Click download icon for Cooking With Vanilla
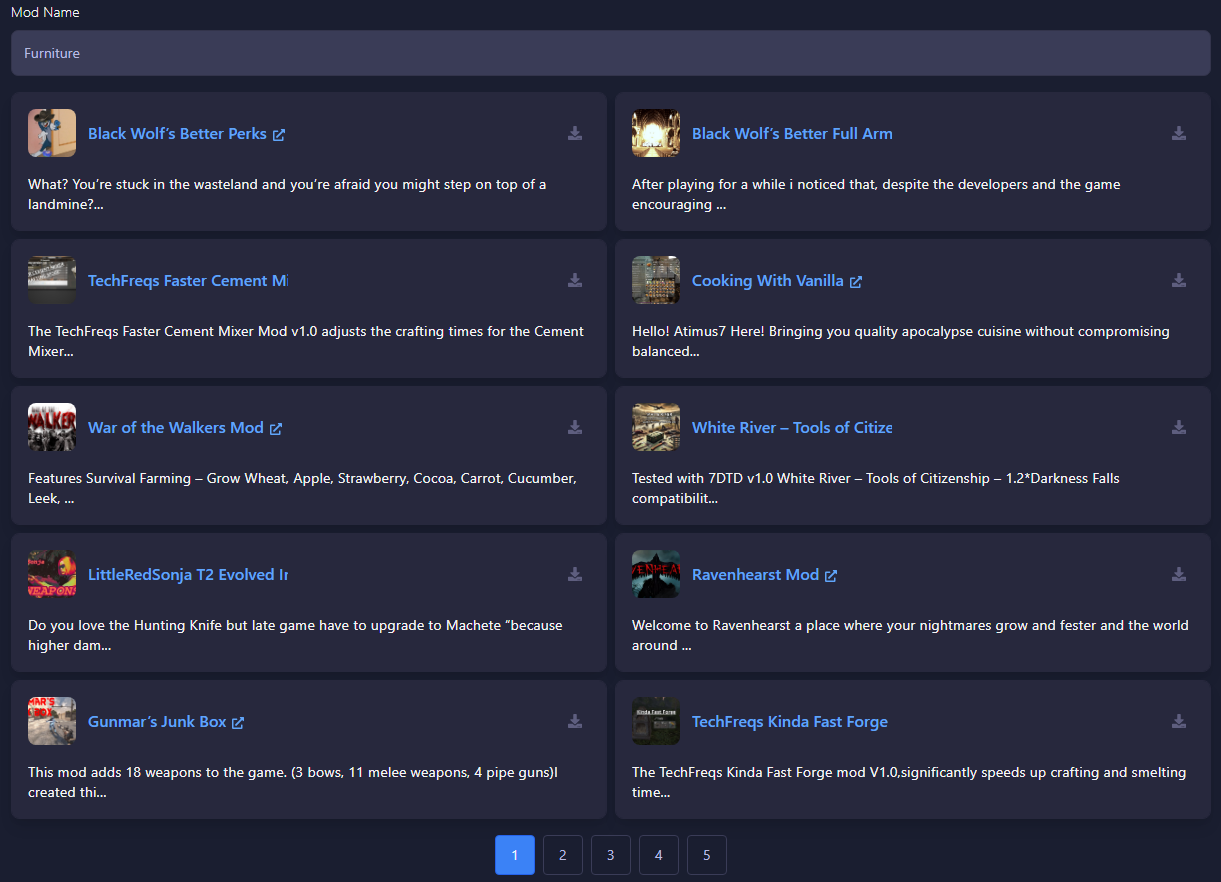This screenshot has height=882, width=1221. pos(1179,280)
